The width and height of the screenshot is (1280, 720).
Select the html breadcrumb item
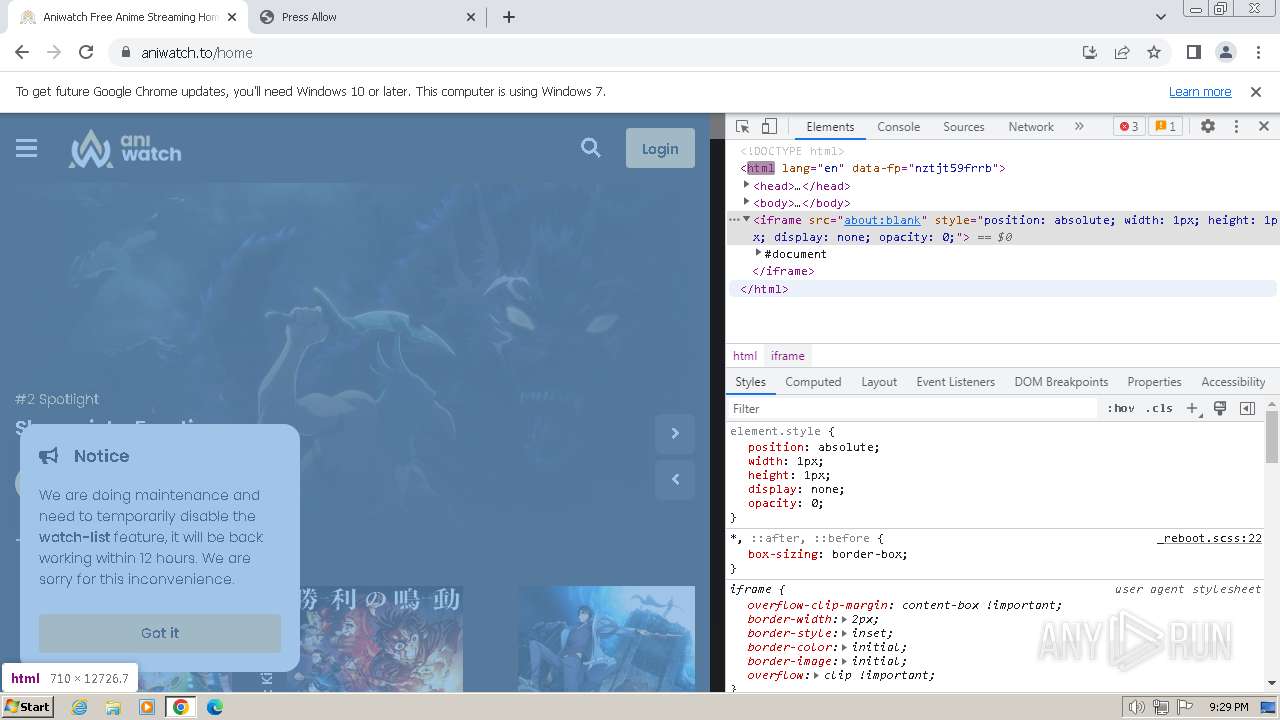[x=745, y=356]
